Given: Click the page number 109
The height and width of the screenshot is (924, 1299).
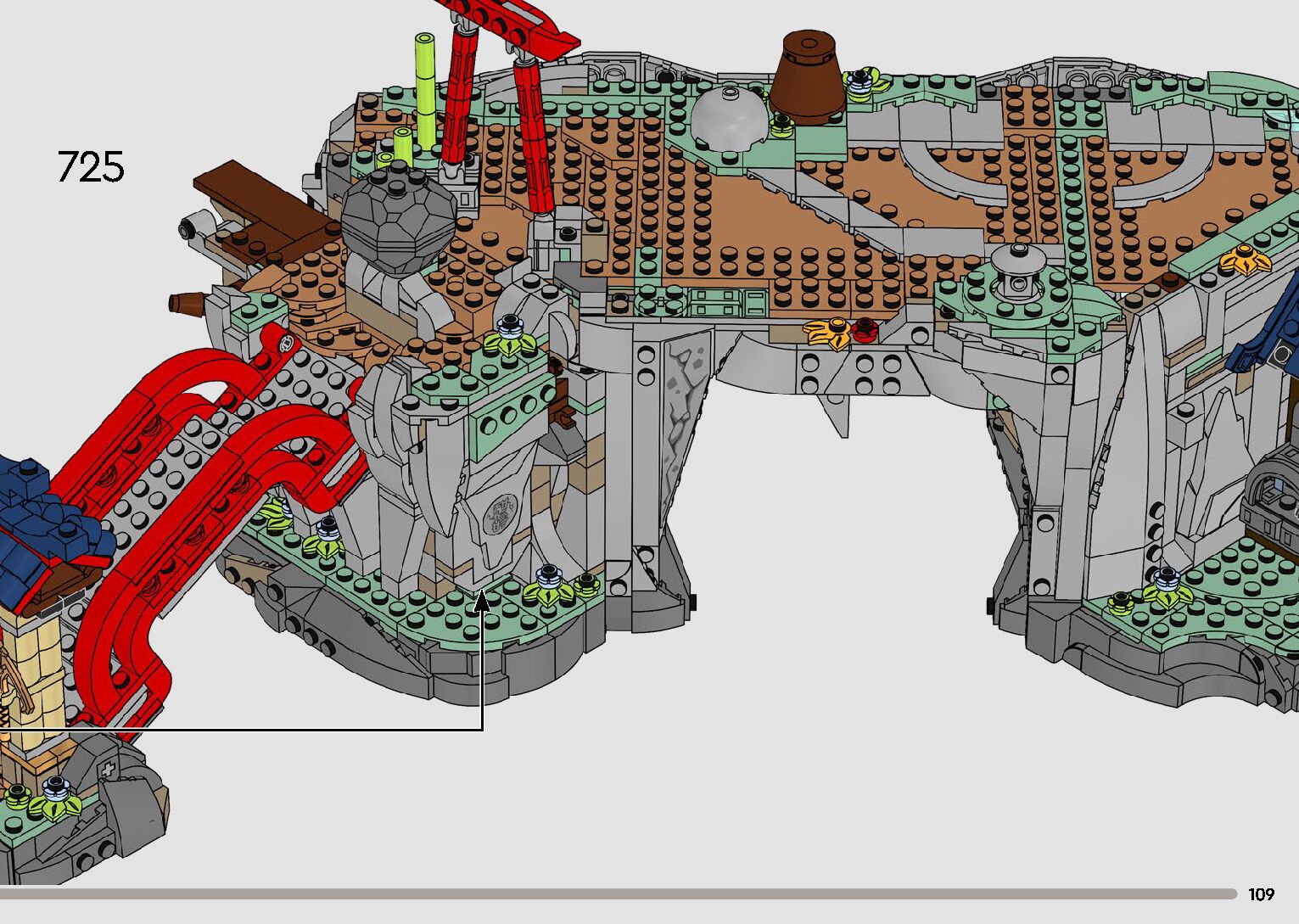Looking at the screenshot, I should tap(1261, 894).
